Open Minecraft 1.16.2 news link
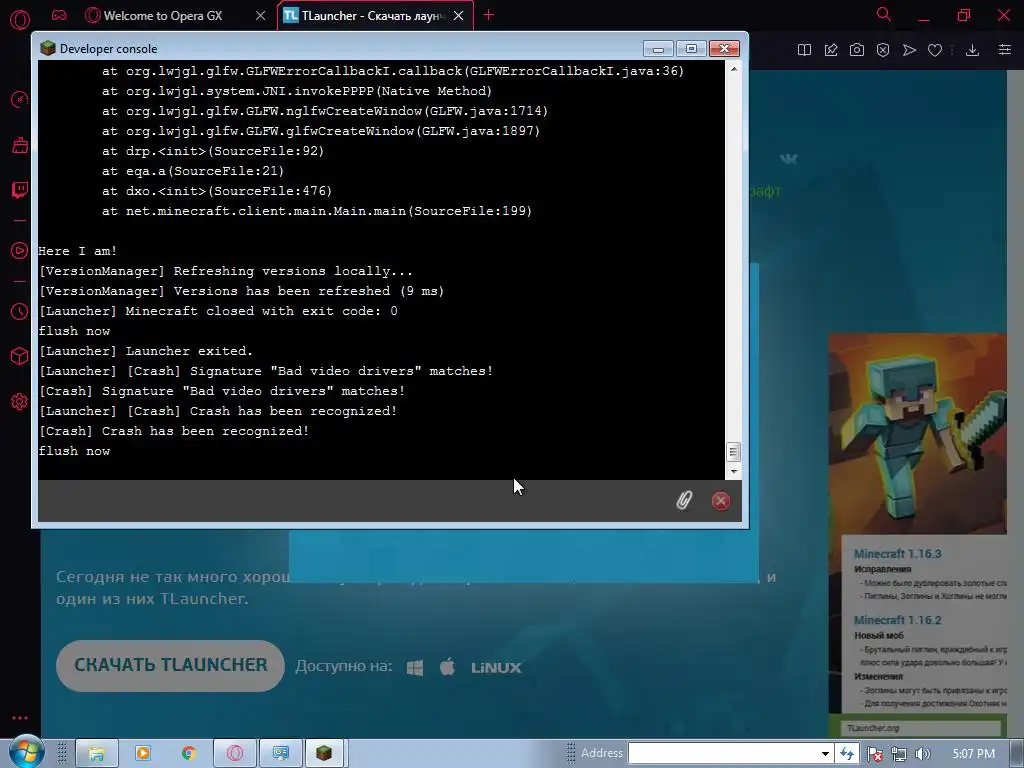The height and width of the screenshot is (768, 1024). (x=897, y=620)
